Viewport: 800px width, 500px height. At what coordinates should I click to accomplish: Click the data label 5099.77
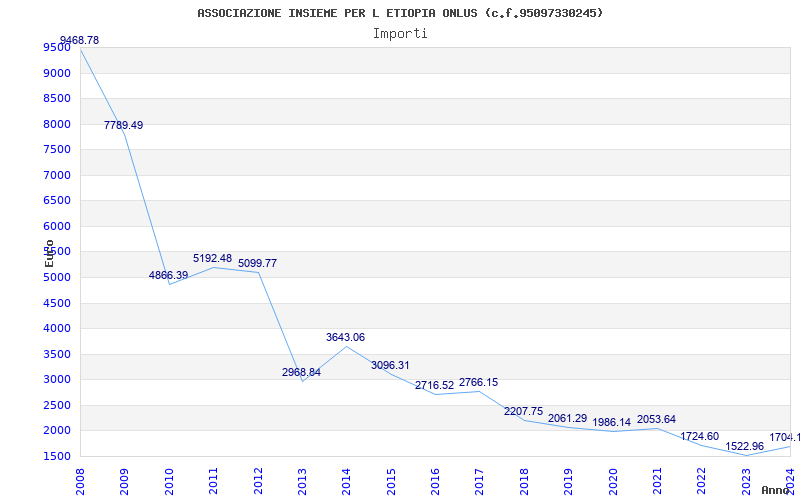click(258, 263)
